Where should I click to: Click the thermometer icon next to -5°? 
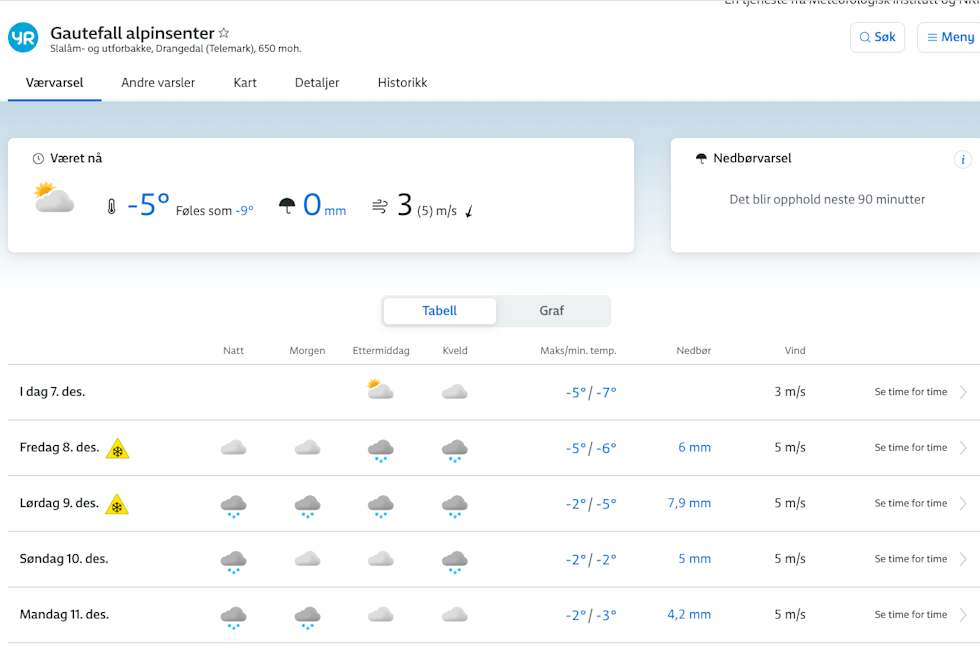click(111, 206)
